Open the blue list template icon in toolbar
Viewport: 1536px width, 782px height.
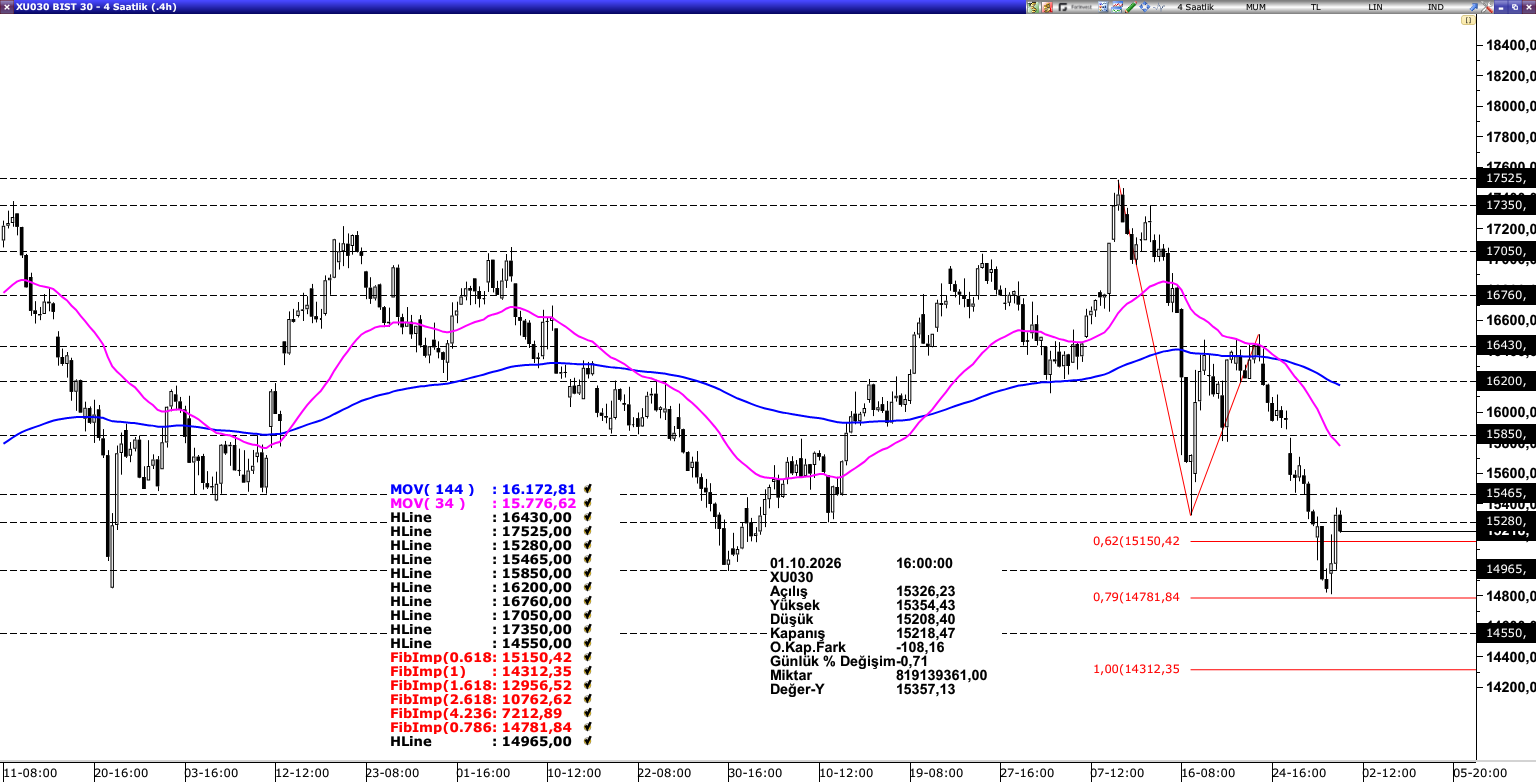(x=1102, y=7)
